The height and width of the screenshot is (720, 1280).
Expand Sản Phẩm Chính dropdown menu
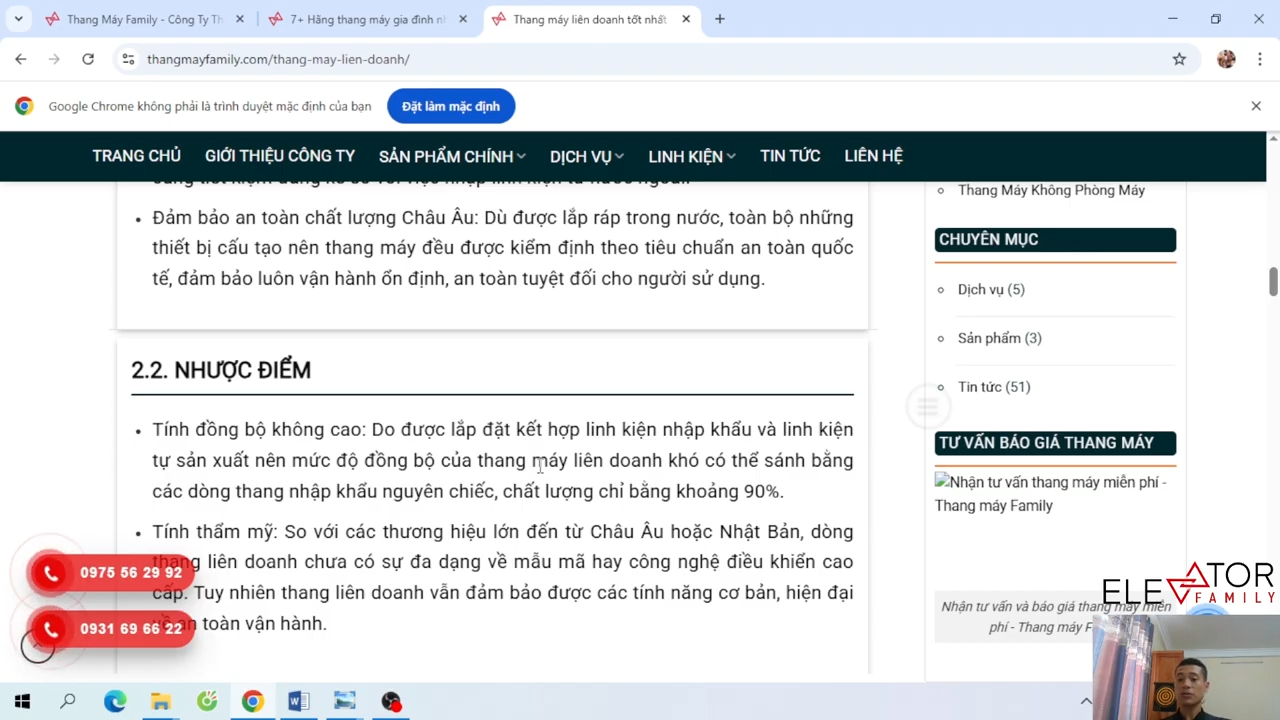pos(452,156)
